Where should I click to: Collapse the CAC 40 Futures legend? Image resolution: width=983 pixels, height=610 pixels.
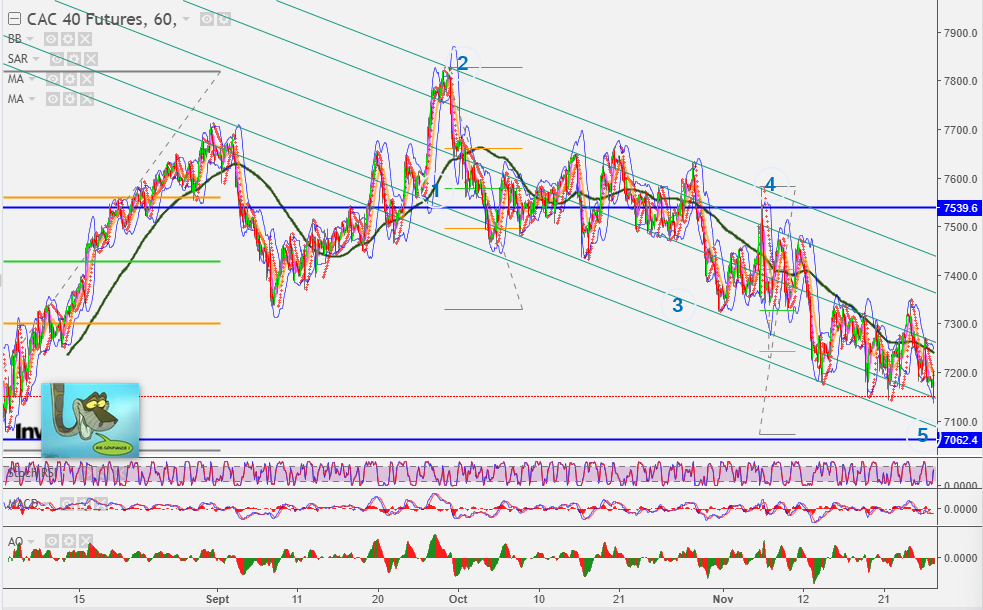(14, 19)
